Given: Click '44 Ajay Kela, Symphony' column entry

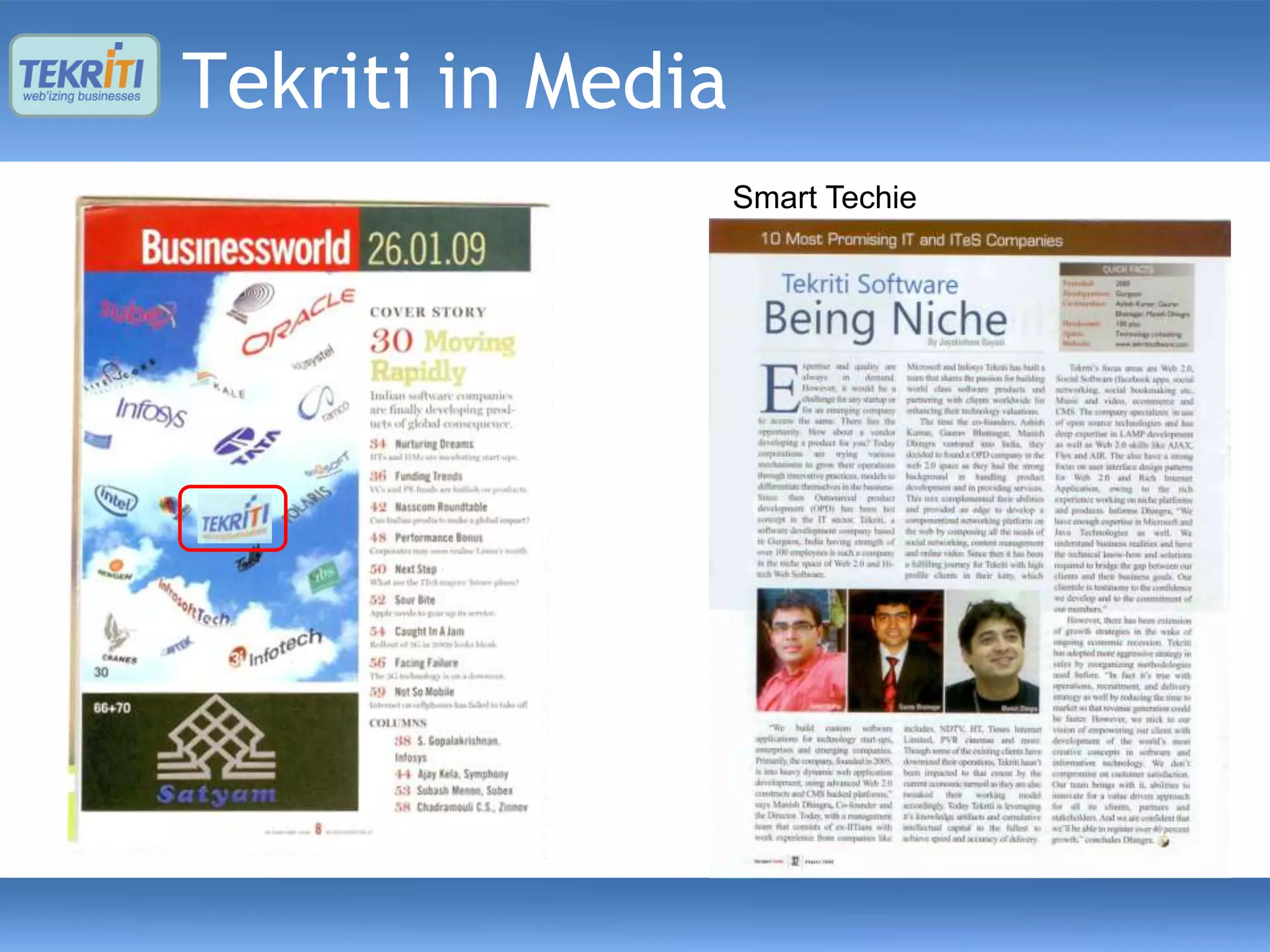Looking at the screenshot, I should (451, 774).
